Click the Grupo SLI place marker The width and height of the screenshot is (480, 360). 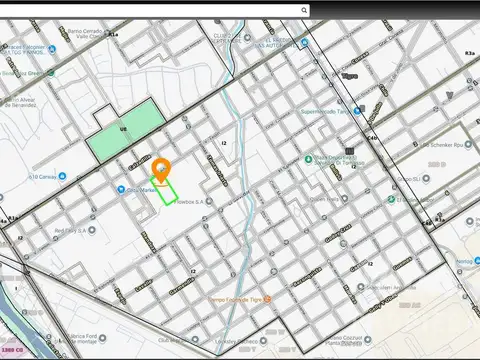coord(426,179)
